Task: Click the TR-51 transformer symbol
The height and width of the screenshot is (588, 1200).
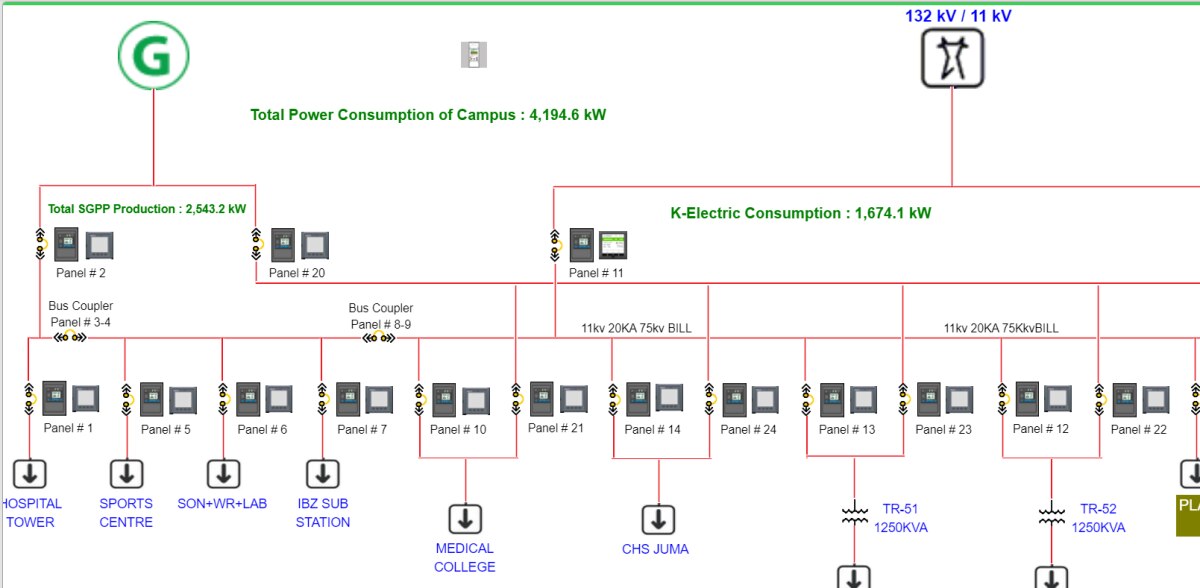Action: coord(854,515)
